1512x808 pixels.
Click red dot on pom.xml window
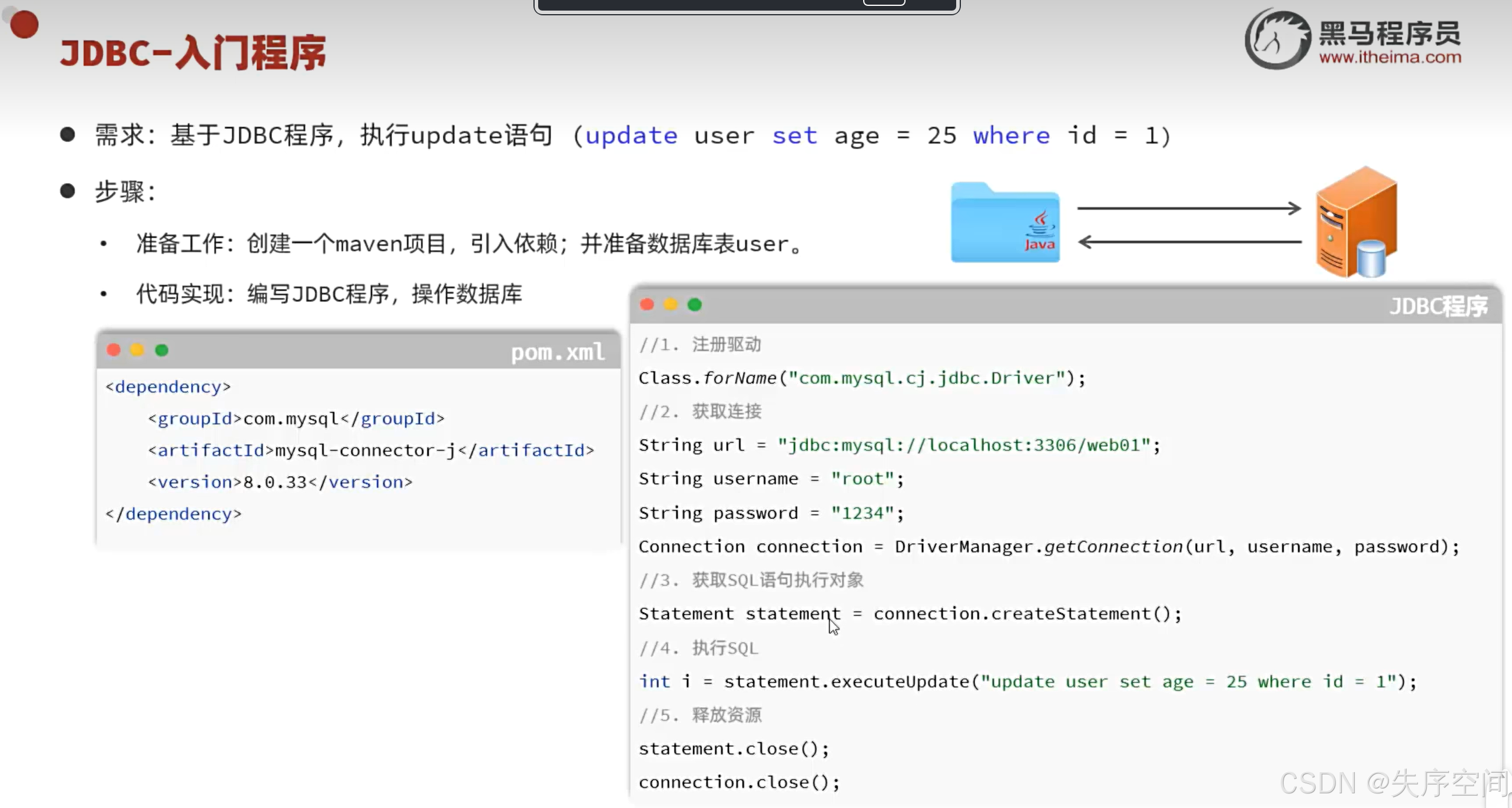coord(114,351)
